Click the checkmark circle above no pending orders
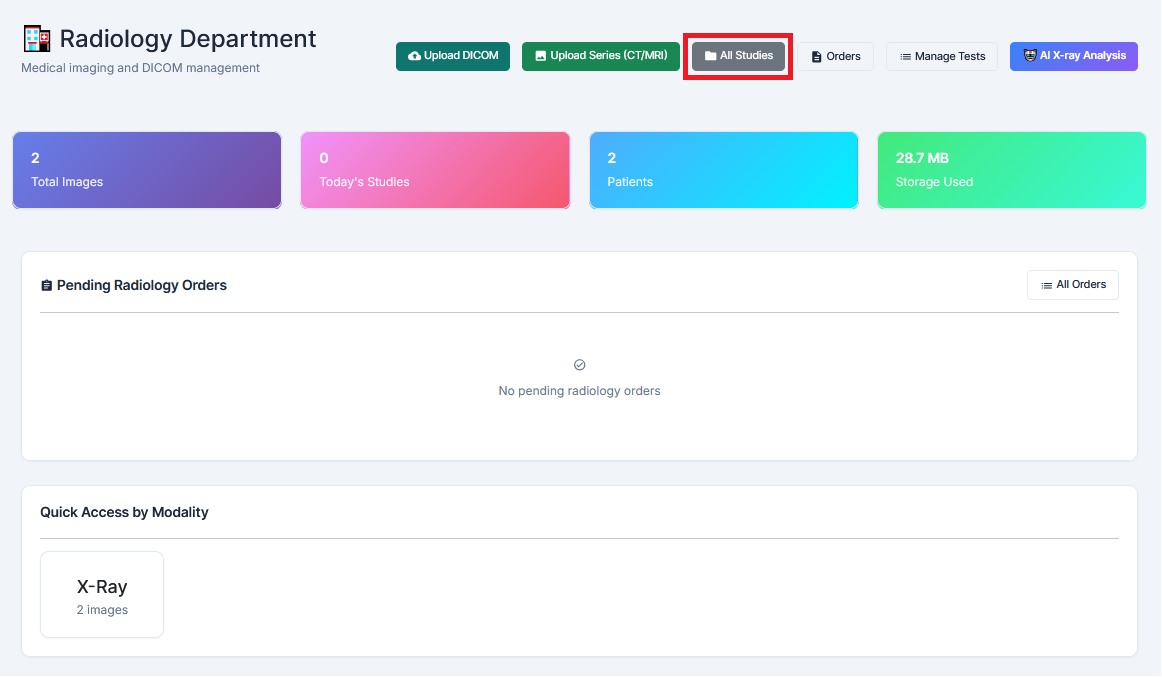 (x=580, y=364)
